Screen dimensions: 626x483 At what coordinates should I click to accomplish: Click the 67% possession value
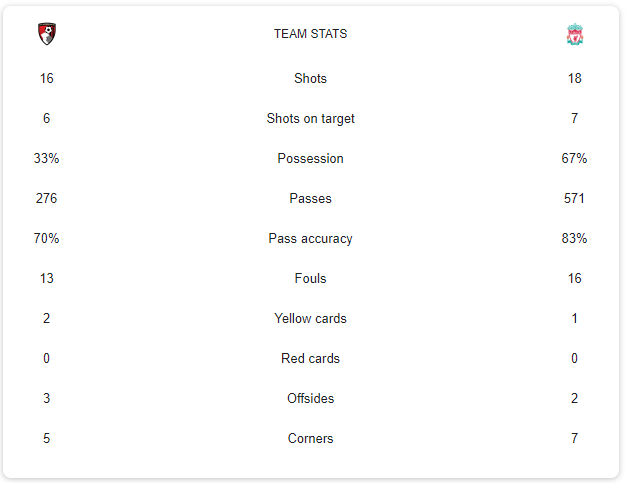click(574, 158)
